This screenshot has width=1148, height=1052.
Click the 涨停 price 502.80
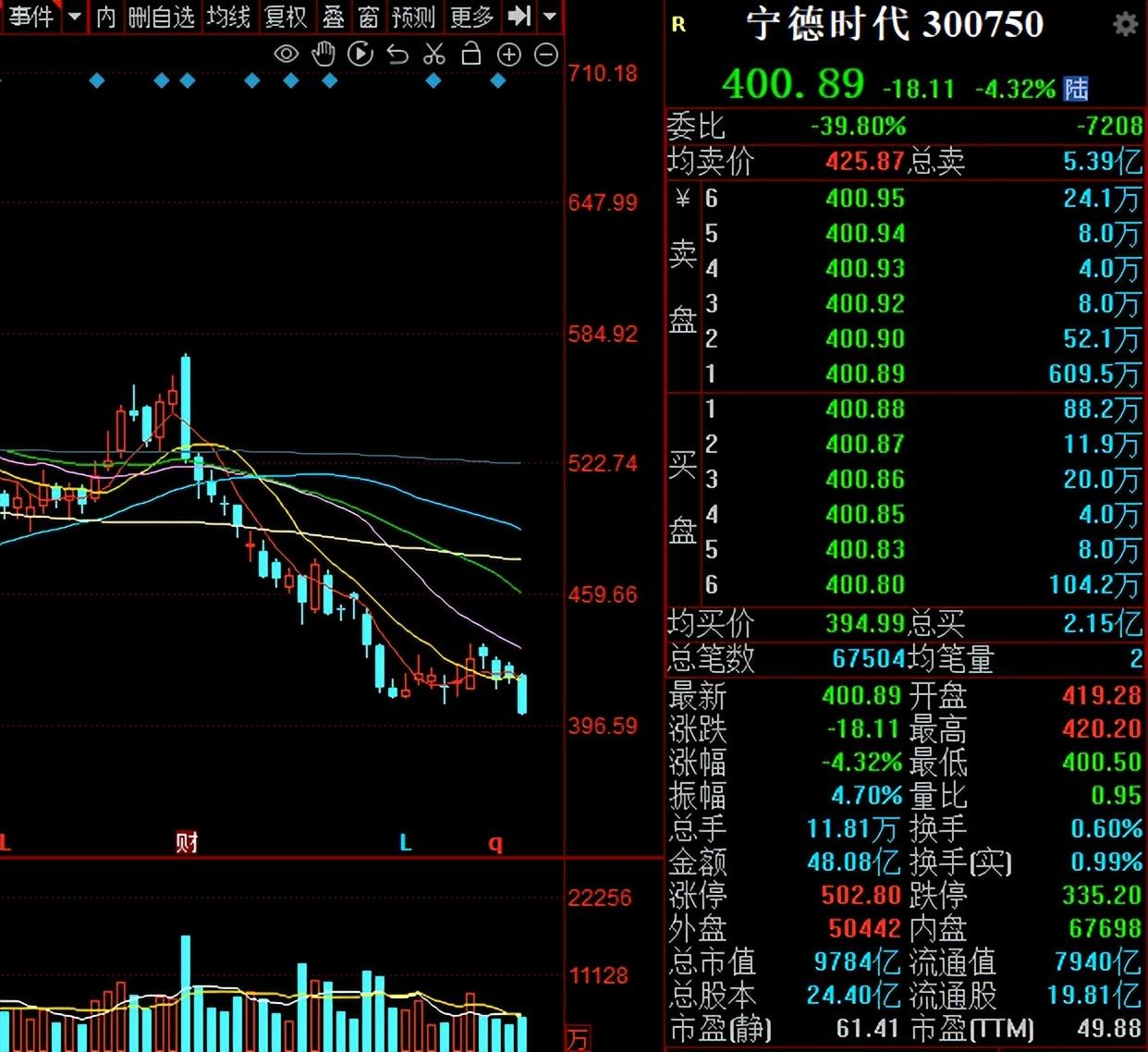click(x=861, y=895)
